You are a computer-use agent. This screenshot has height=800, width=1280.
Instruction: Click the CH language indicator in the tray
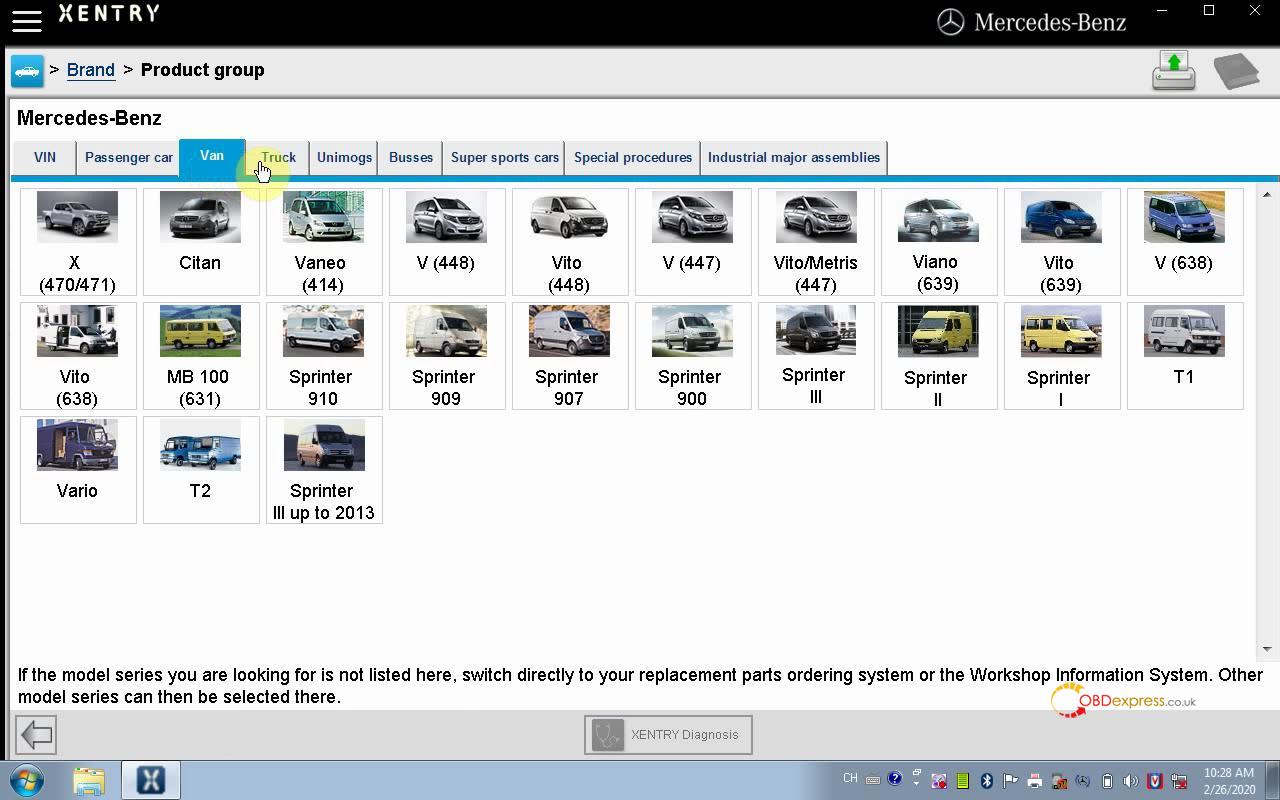(x=850, y=778)
